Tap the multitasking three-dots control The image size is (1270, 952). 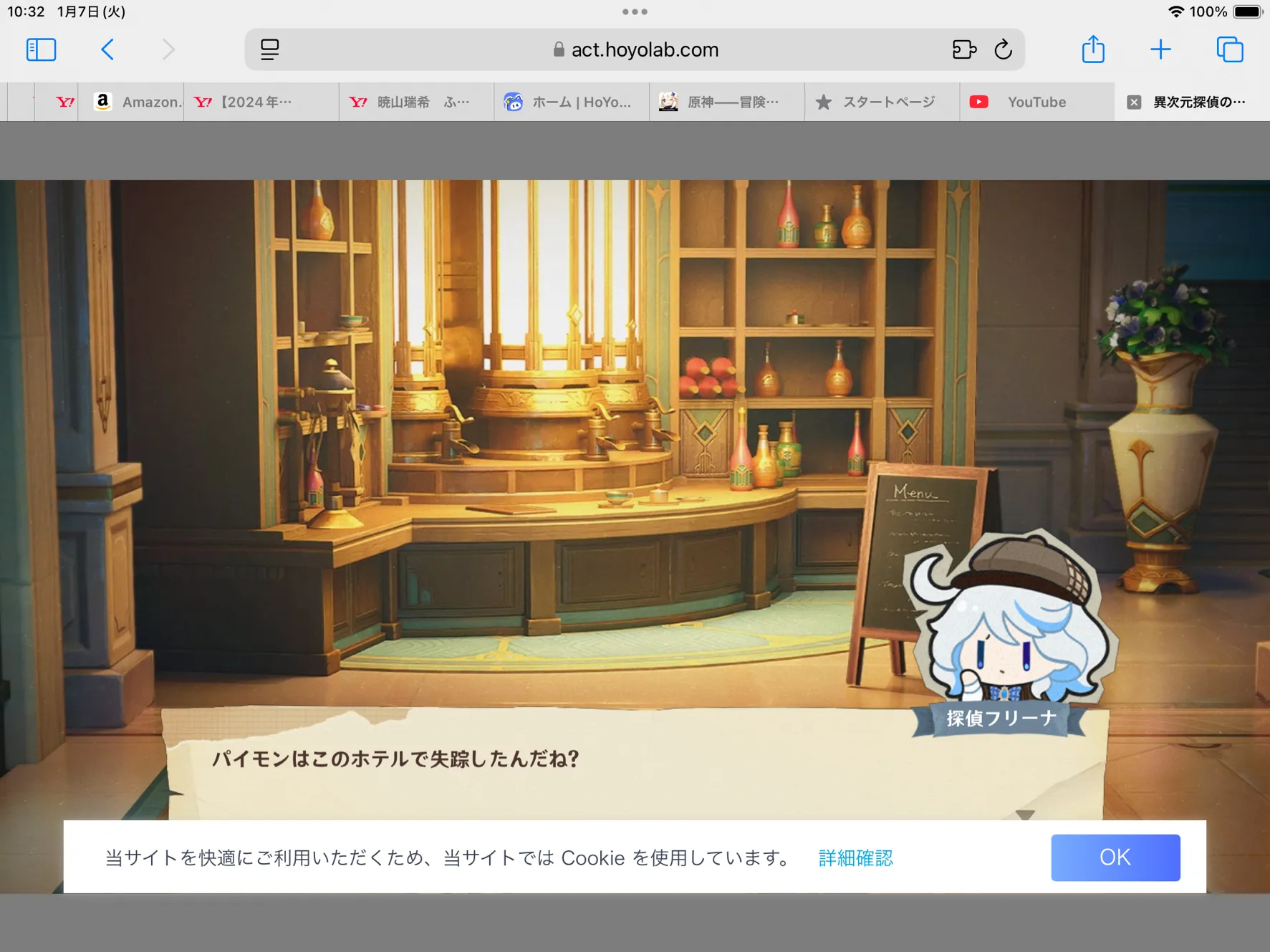pyautogui.click(x=635, y=11)
